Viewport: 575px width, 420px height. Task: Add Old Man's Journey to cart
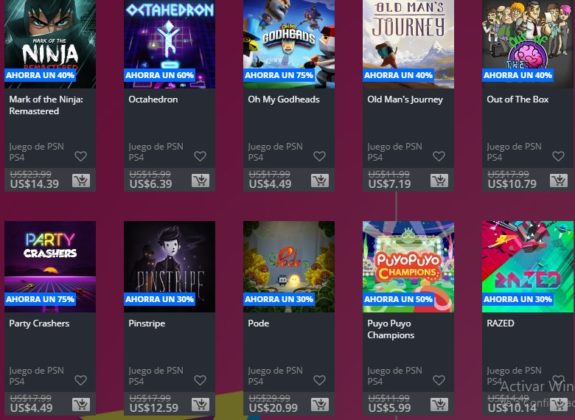coord(439,180)
